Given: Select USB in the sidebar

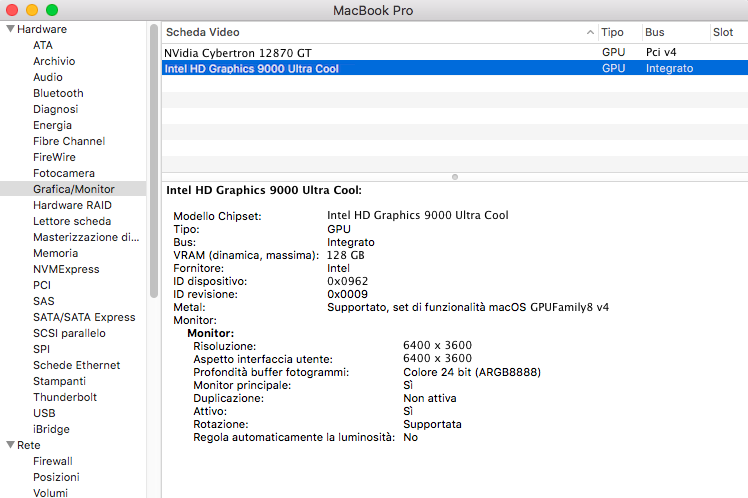Looking at the screenshot, I should pos(44,413).
